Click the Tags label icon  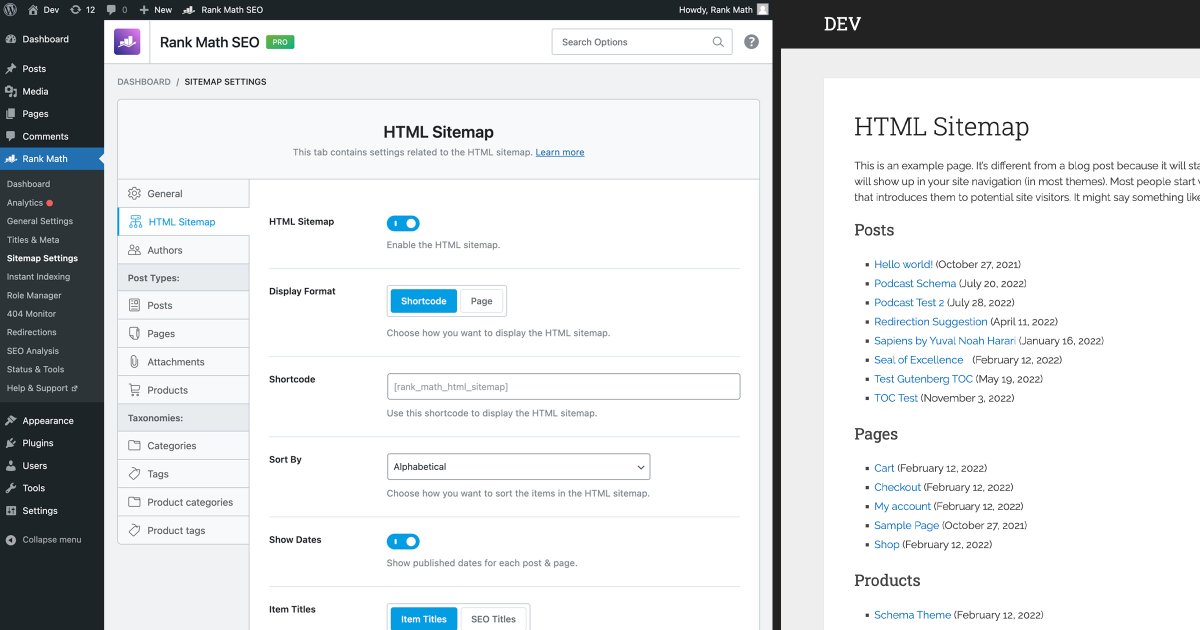tap(134, 474)
